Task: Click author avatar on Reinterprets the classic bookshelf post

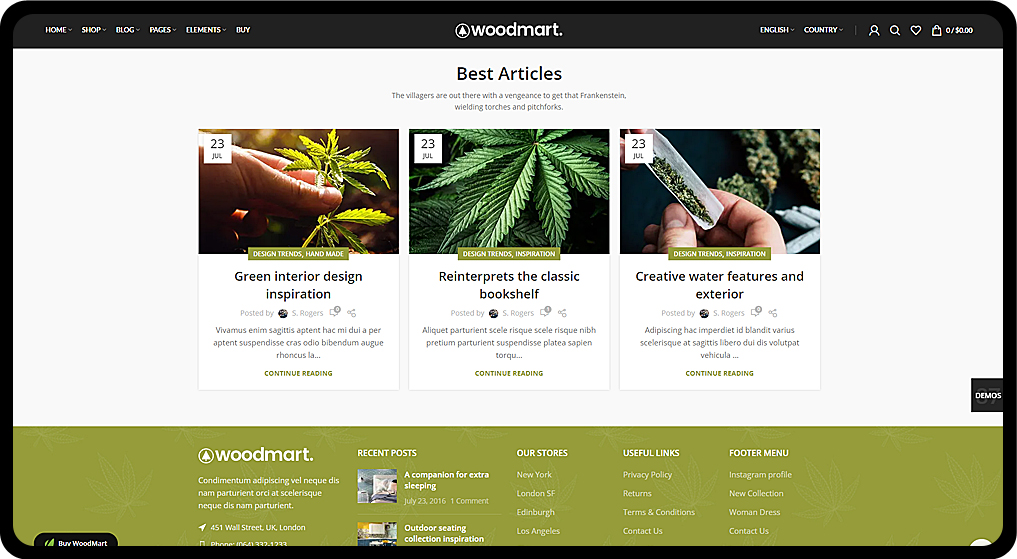Action: 494,313
